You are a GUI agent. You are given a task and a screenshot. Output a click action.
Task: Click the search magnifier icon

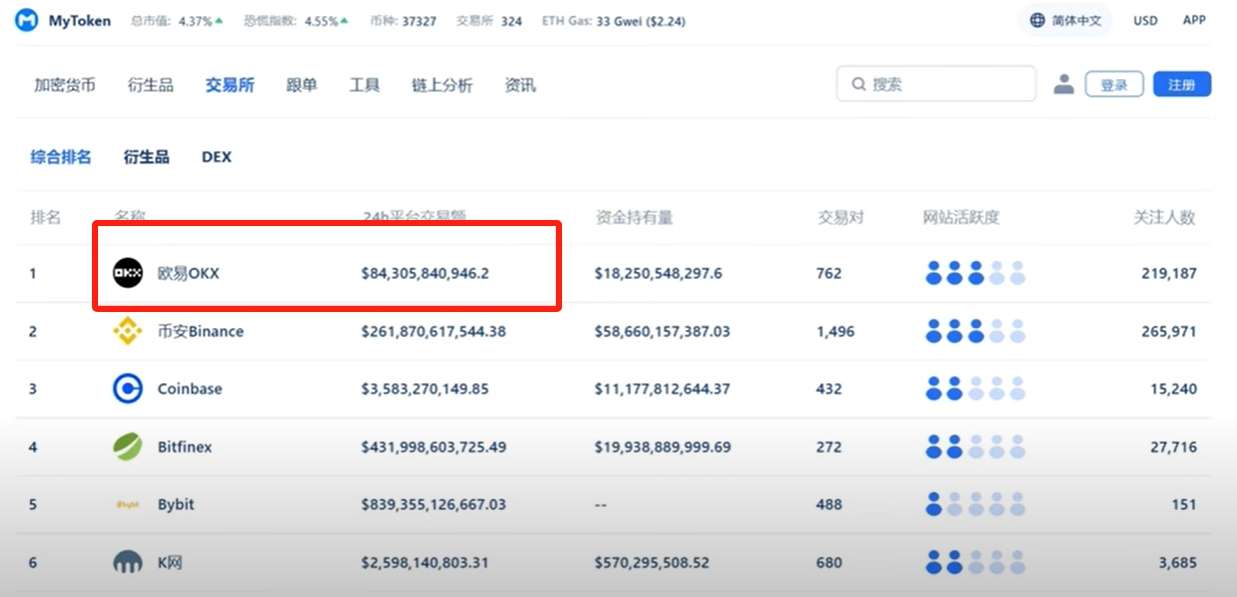858,85
